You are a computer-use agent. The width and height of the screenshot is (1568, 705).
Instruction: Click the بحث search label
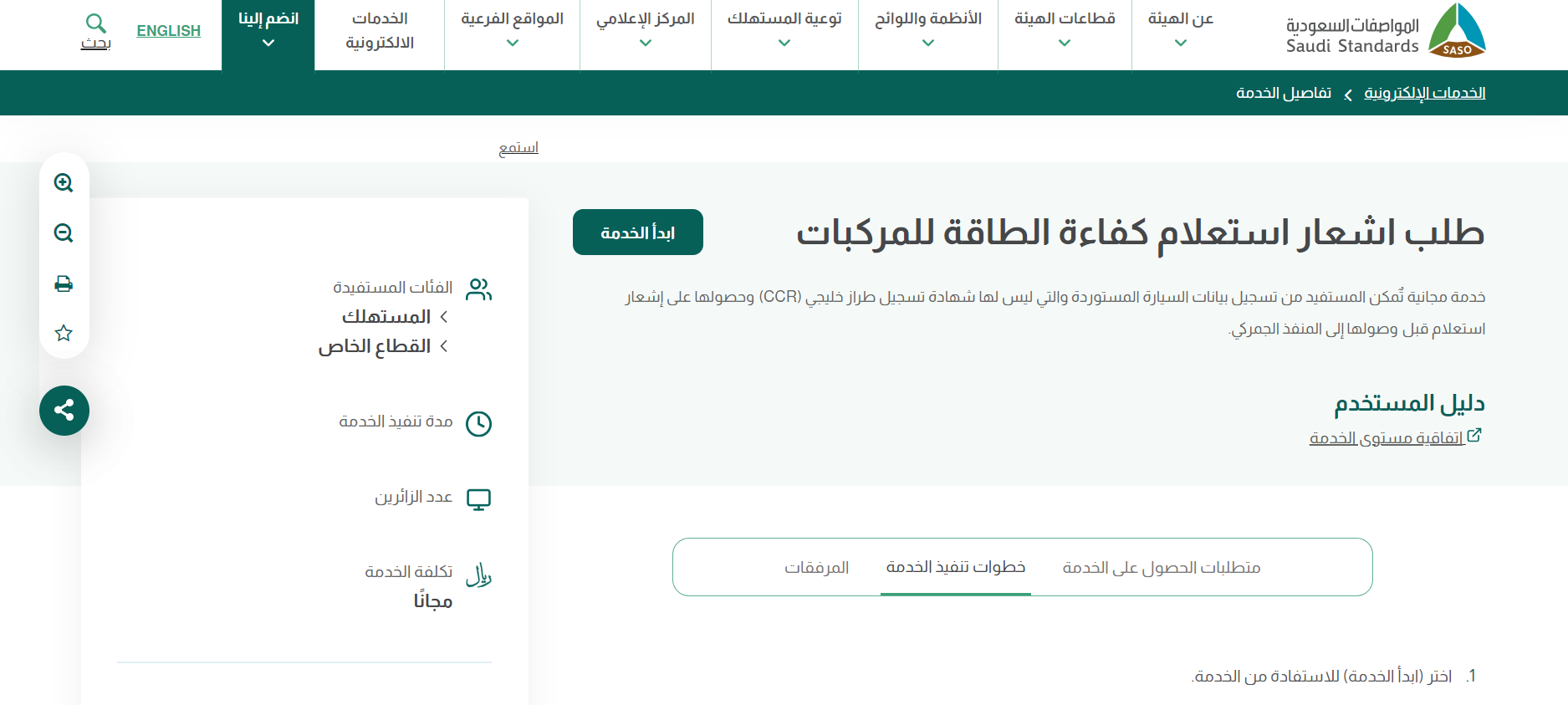[x=96, y=43]
